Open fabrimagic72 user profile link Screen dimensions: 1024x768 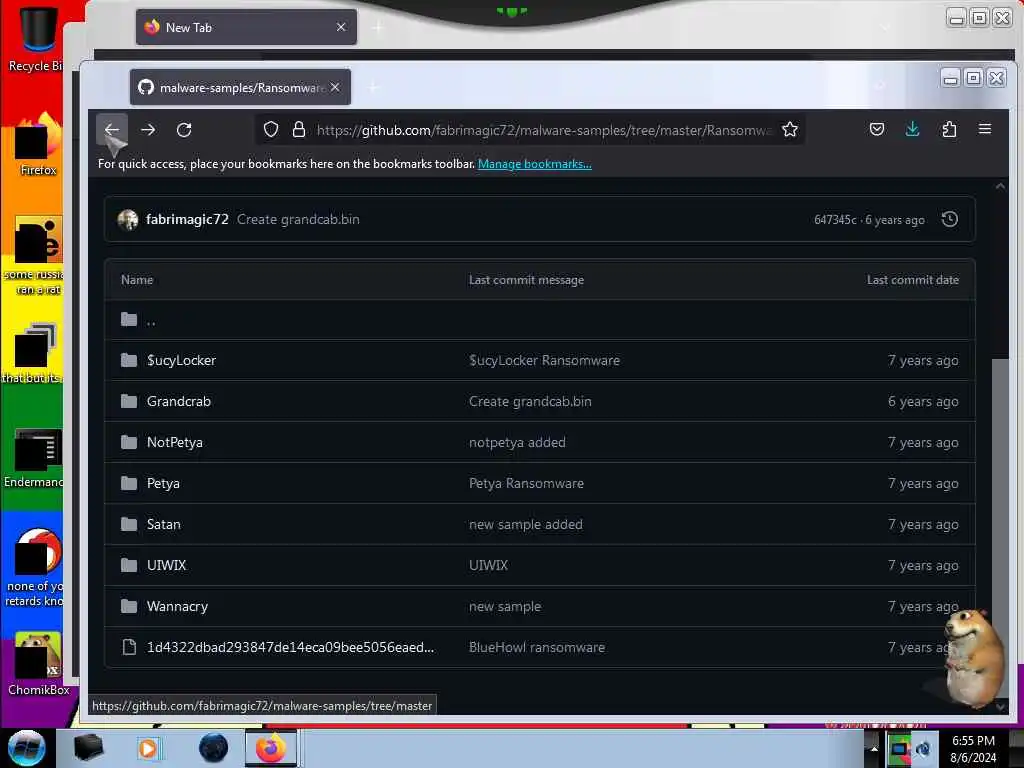187,219
